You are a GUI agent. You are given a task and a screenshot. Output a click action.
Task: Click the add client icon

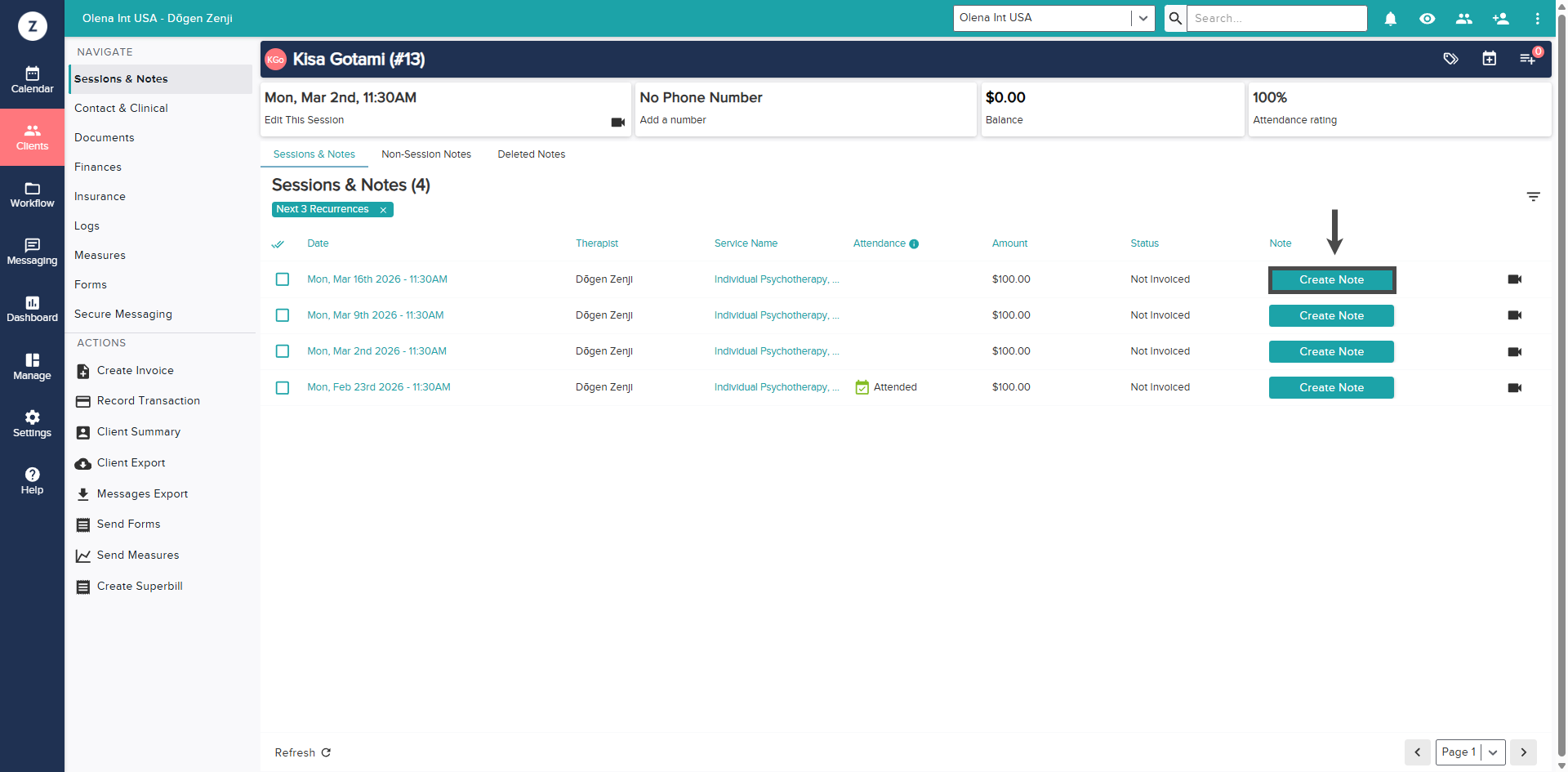point(1500,19)
